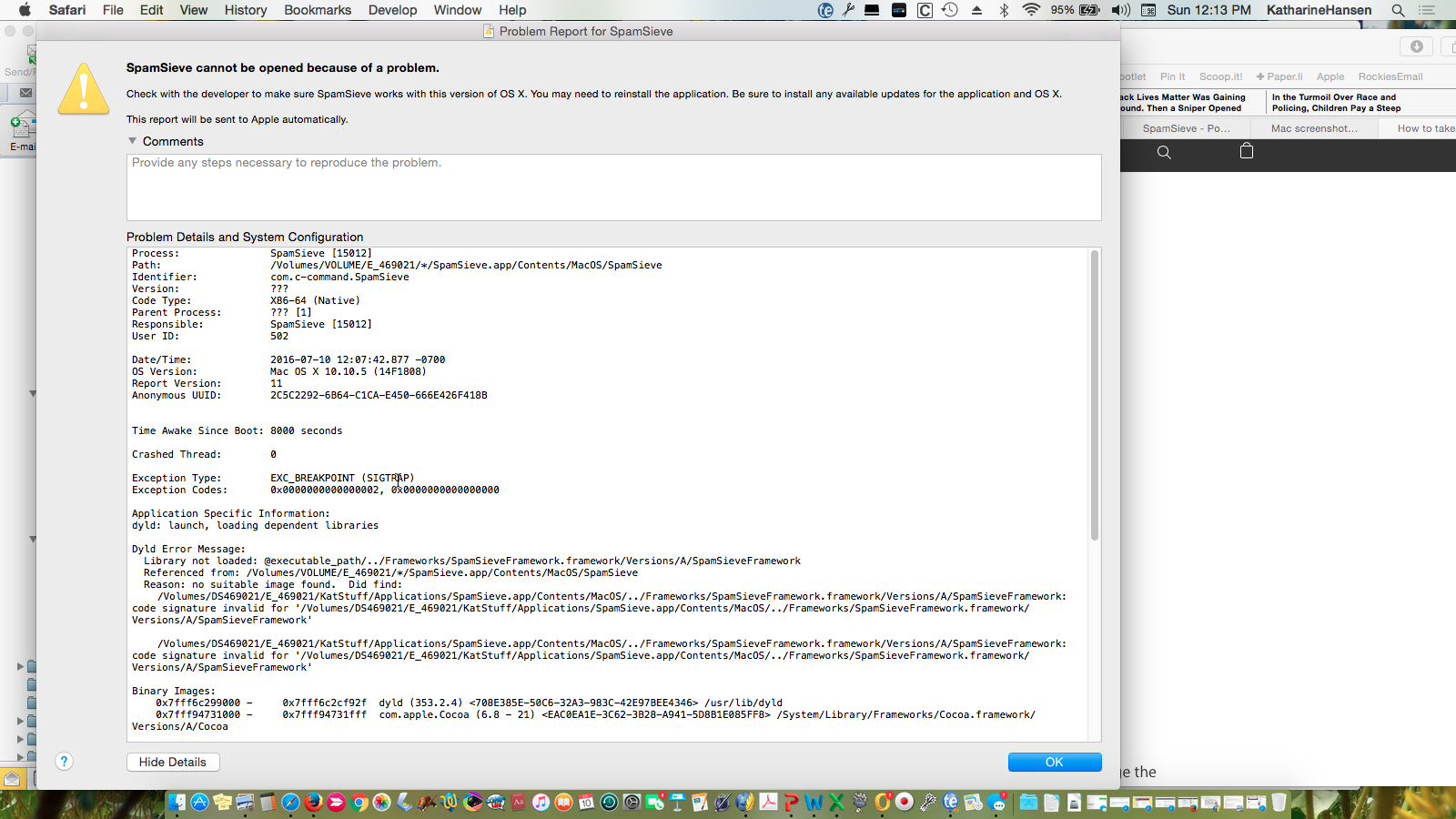1456x819 pixels.
Task: Open Safari compass icon in Dock
Action: pos(290,802)
